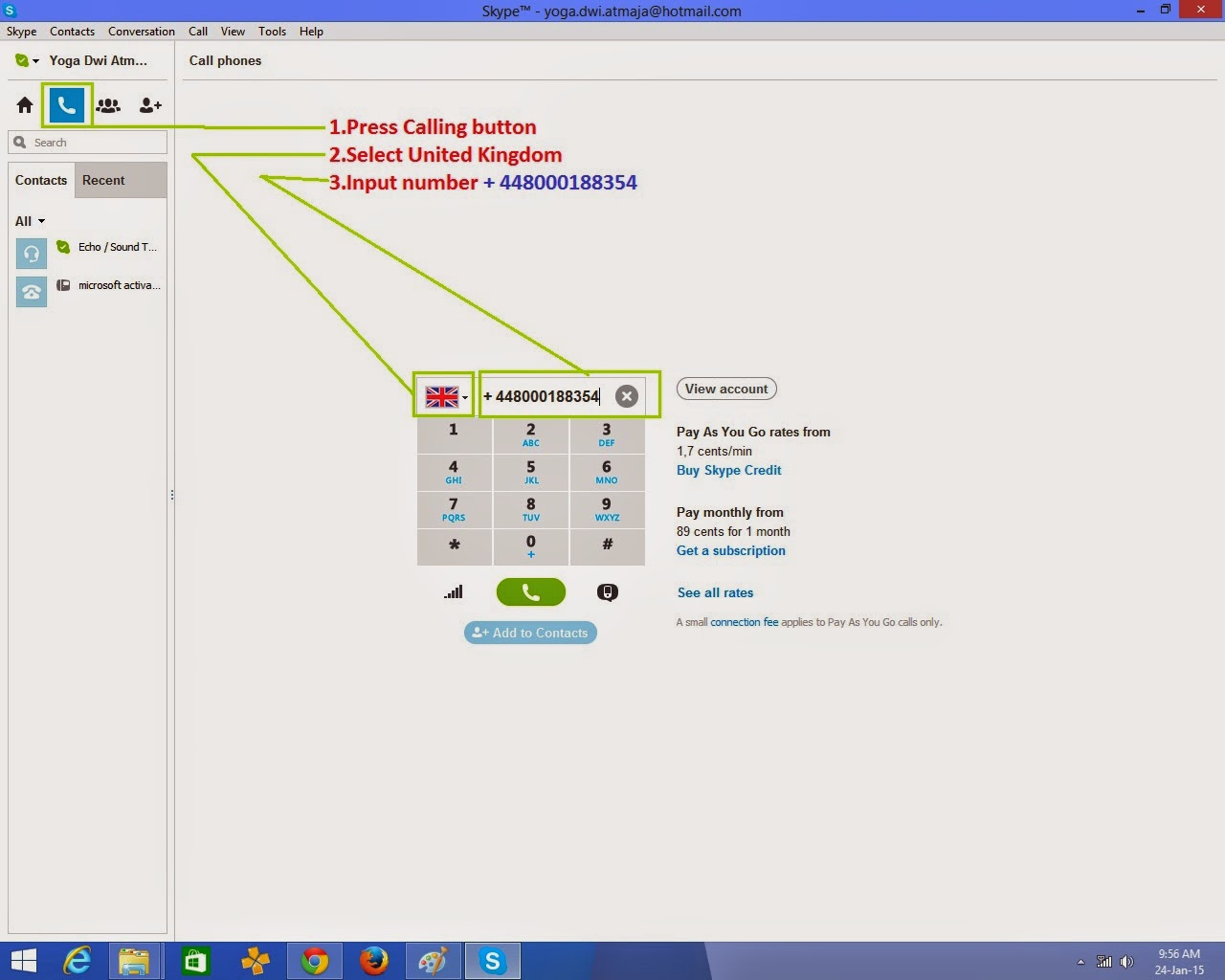
Task: Click Buy Skype Credit link
Action: [x=729, y=470]
